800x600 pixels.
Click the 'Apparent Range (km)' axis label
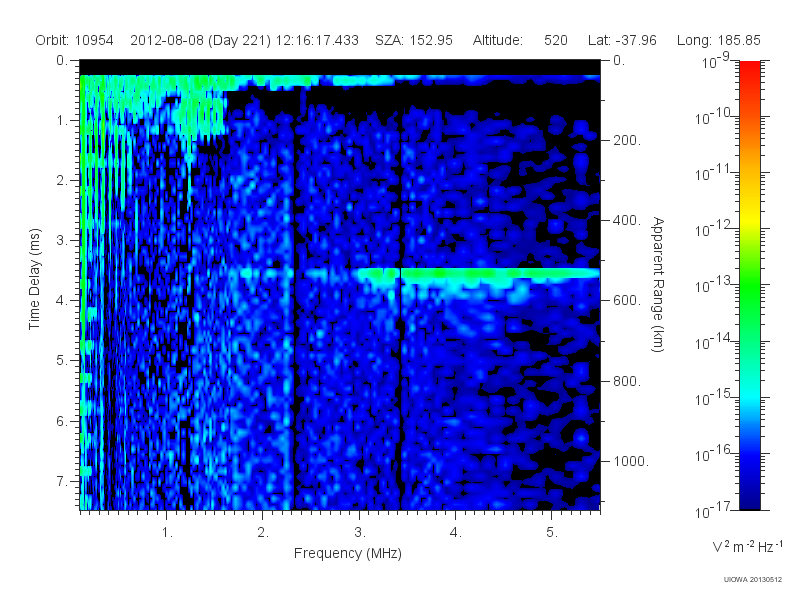coord(658,285)
